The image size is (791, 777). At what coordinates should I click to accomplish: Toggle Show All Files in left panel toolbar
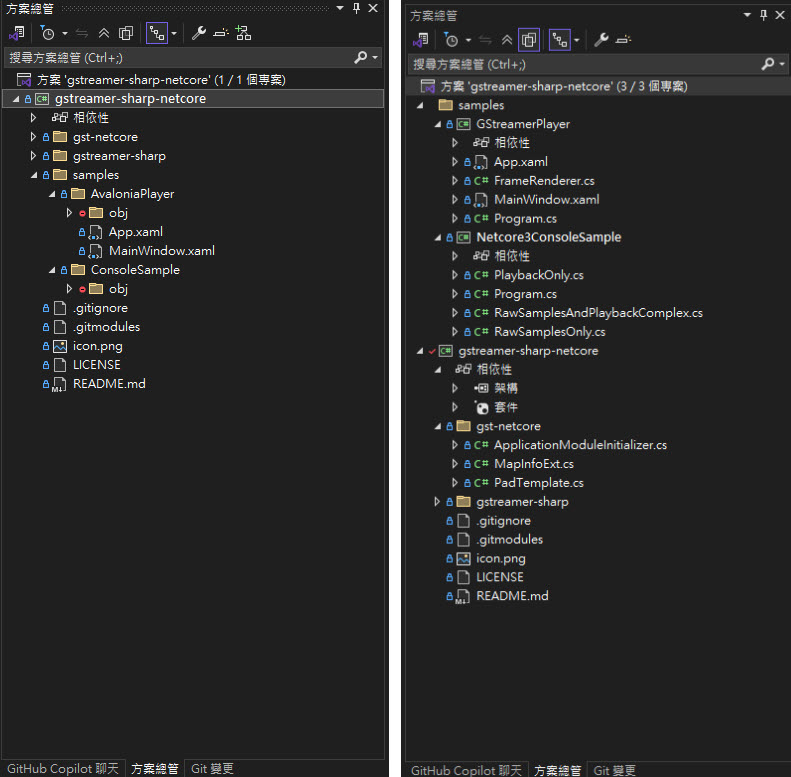126,33
